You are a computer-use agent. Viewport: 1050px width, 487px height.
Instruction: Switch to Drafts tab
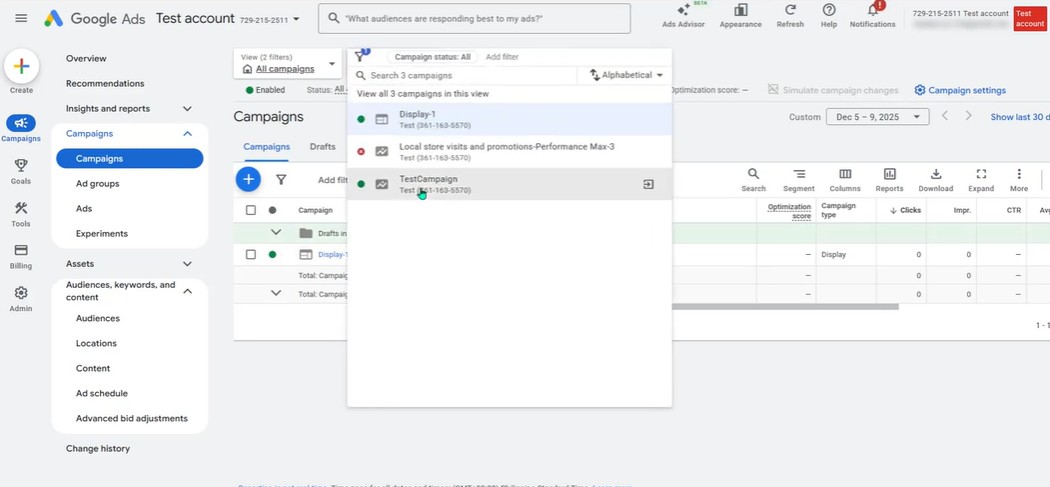(323, 147)
